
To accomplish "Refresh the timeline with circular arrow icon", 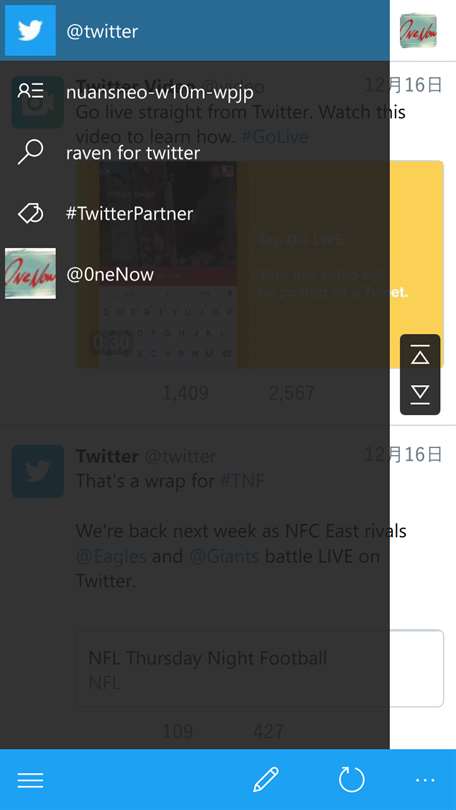I will 352,780.
